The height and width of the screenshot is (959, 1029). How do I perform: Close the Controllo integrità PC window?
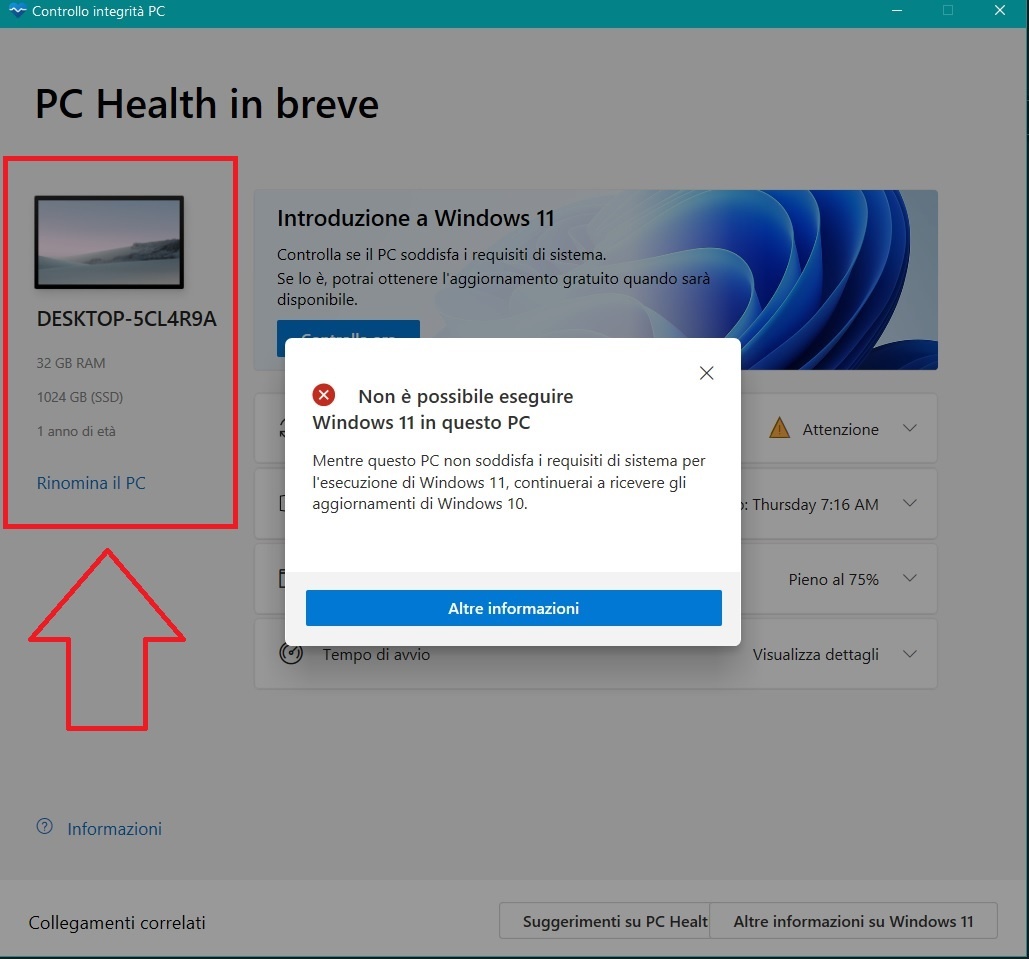pos(999,11)
